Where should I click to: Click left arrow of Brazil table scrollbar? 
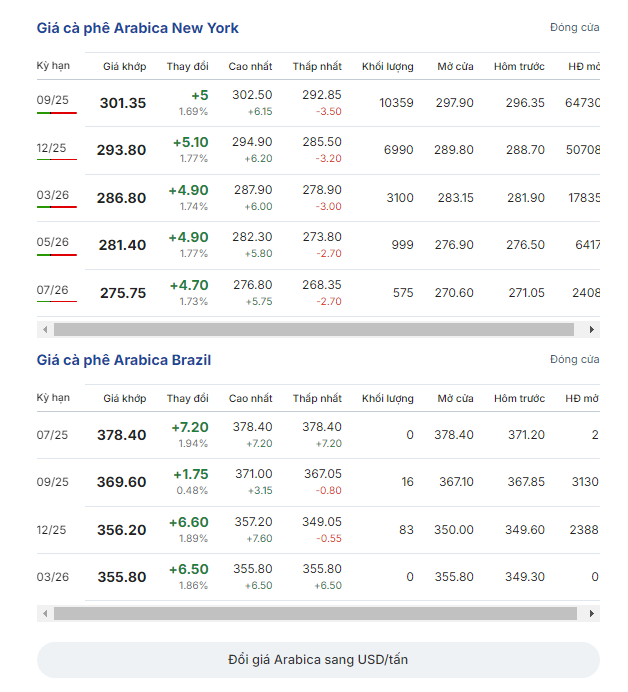pos(45,613)
